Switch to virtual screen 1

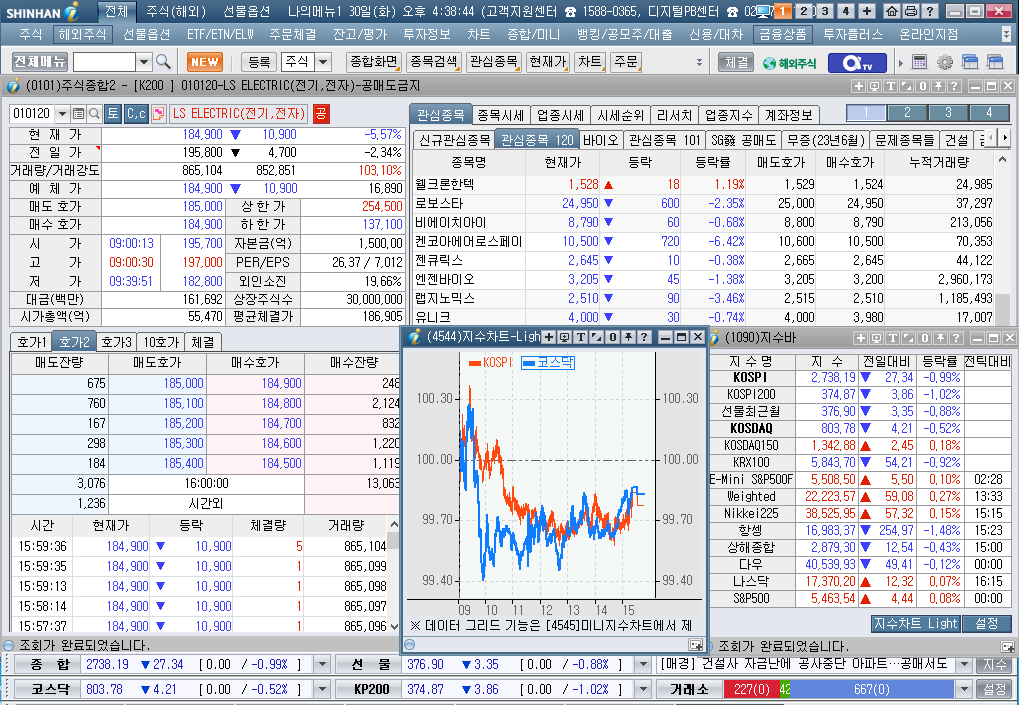tap(783, 11)
